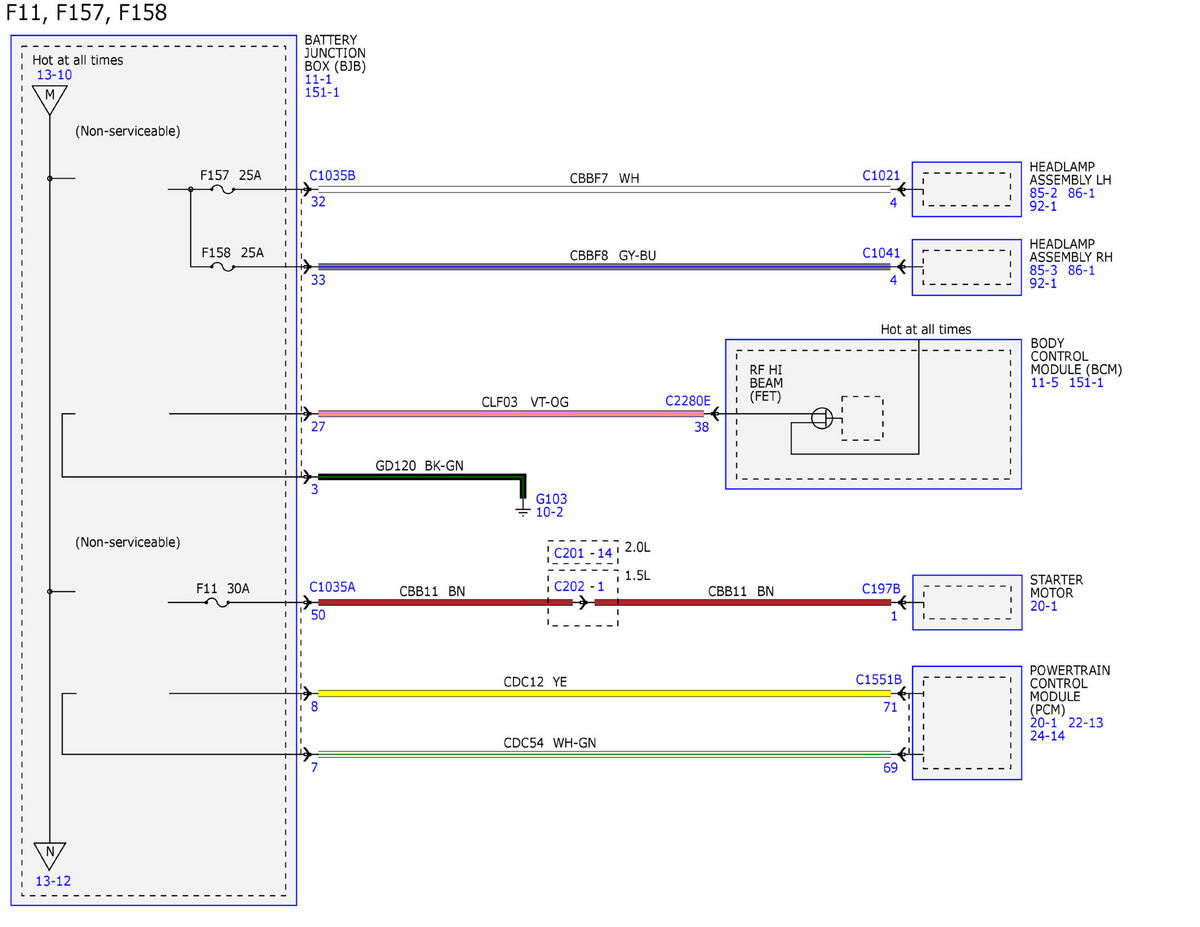
Task: Open connector C1035B link
Action: tap(332, 176)
